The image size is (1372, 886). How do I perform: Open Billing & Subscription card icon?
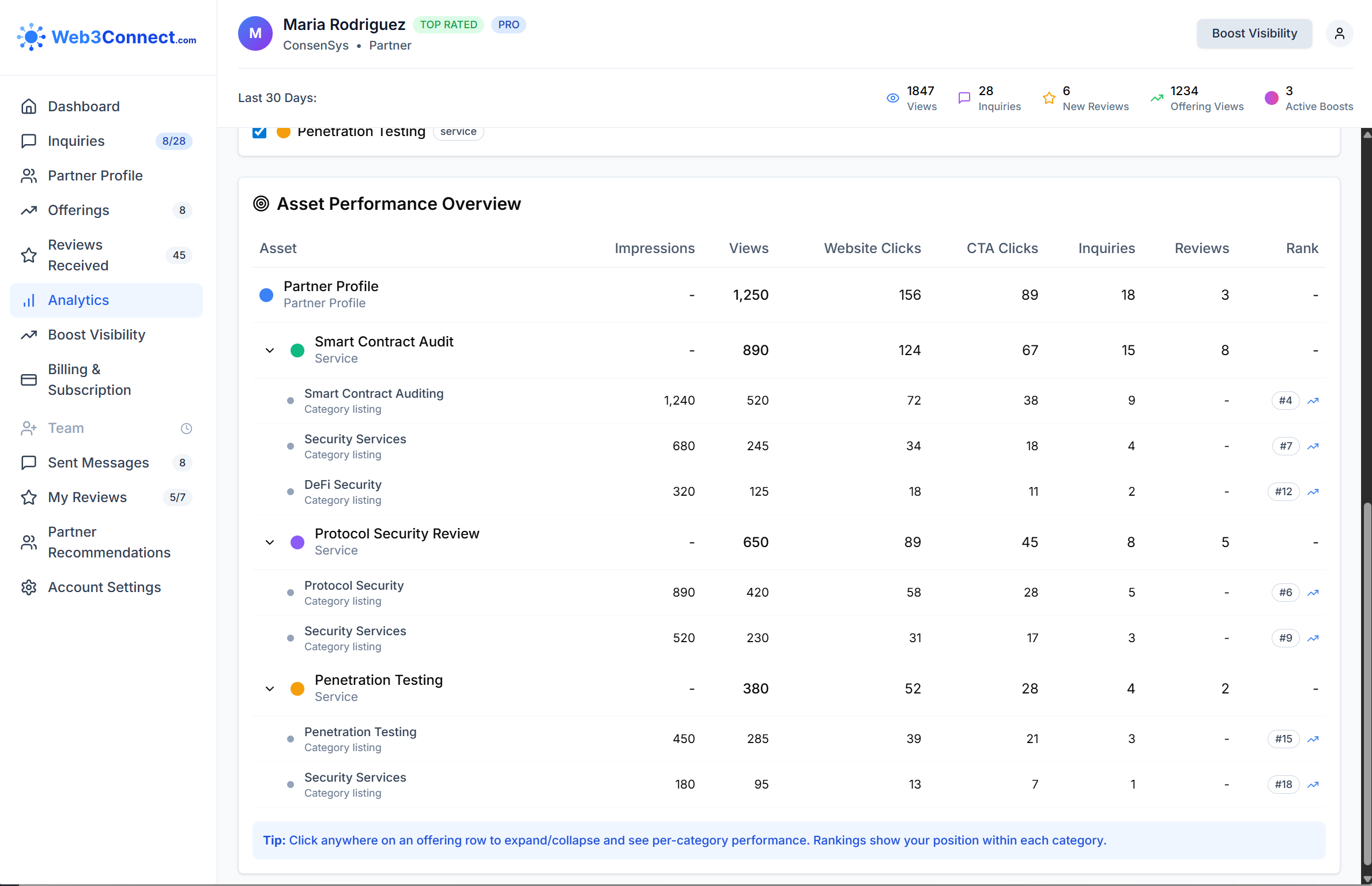coord(29,379)
